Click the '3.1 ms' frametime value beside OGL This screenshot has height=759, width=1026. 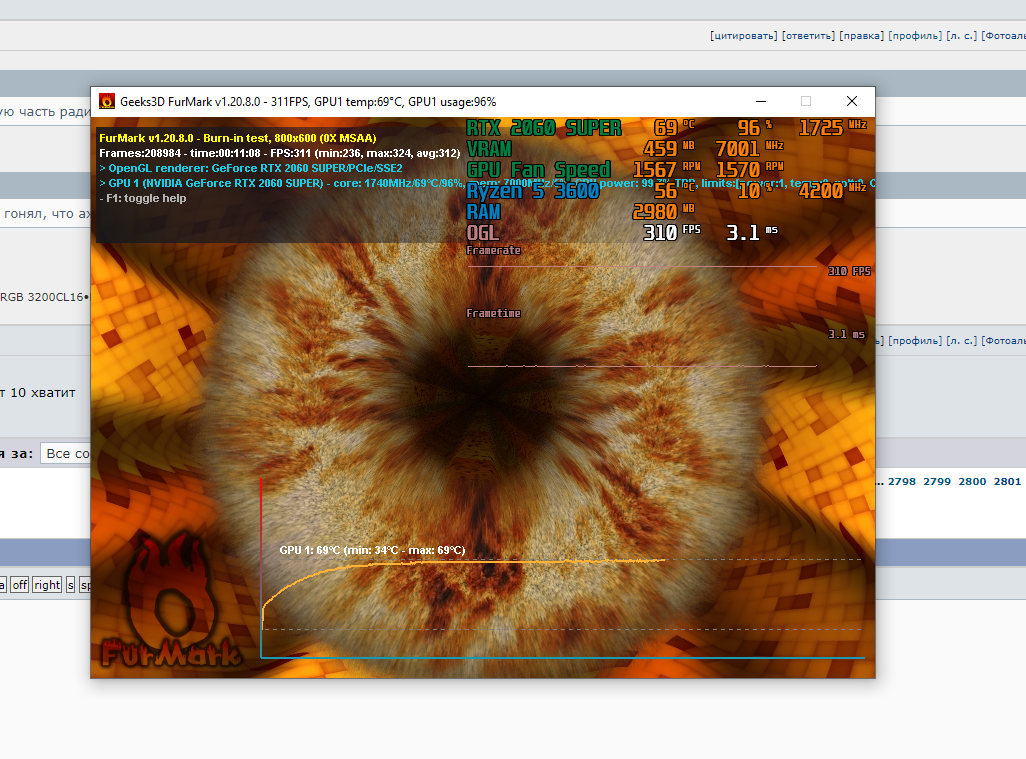[x=752, y=232]
